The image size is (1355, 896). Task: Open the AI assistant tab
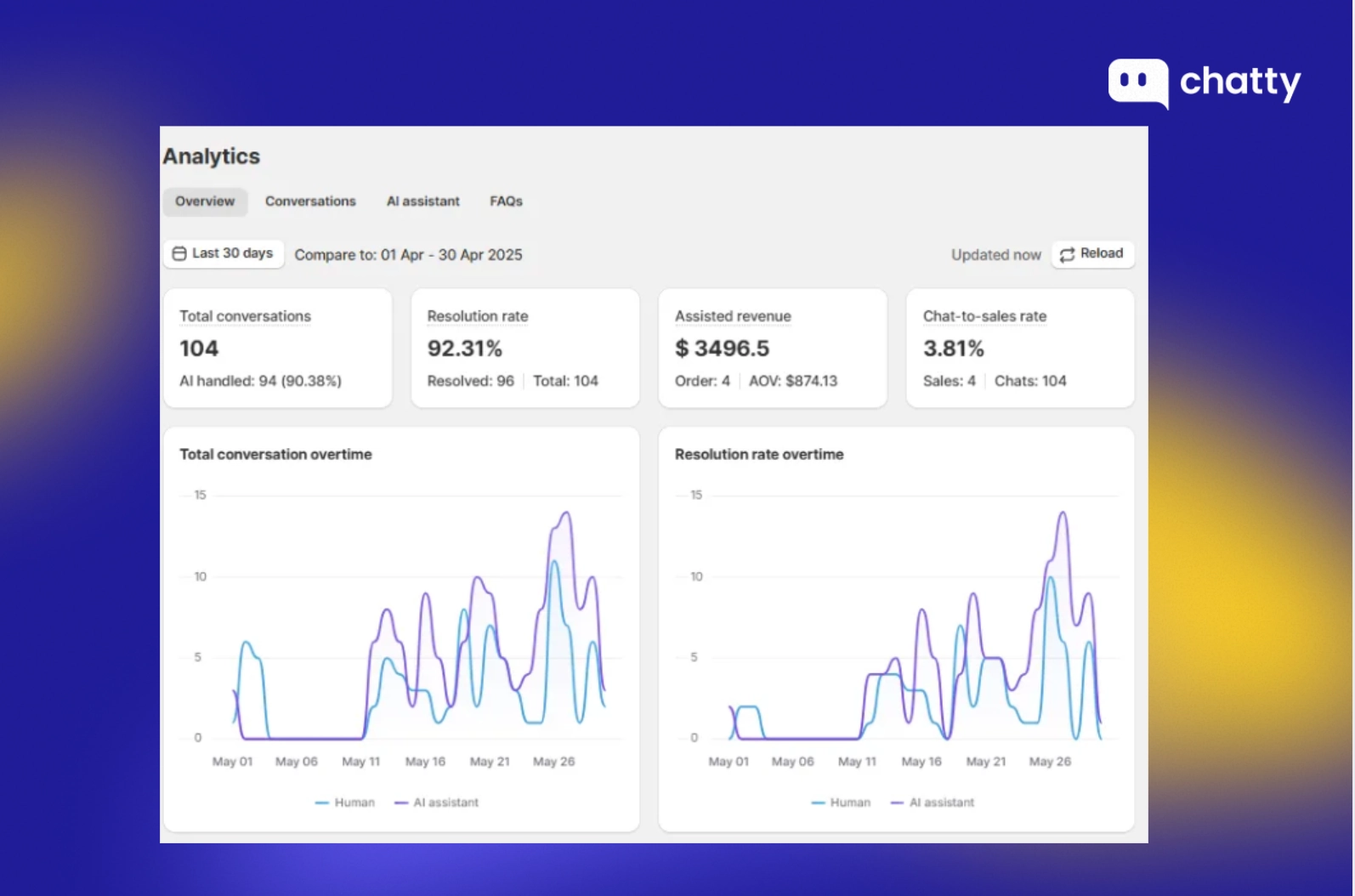(422, 201)
